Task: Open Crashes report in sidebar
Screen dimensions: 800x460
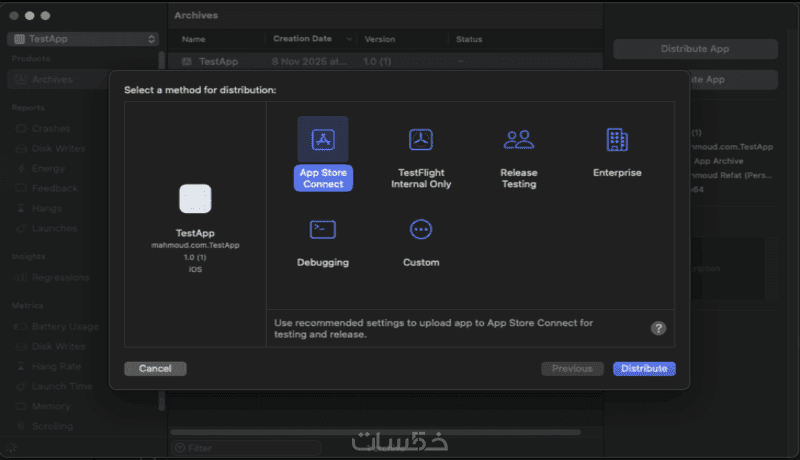Action: pos(51,129)
